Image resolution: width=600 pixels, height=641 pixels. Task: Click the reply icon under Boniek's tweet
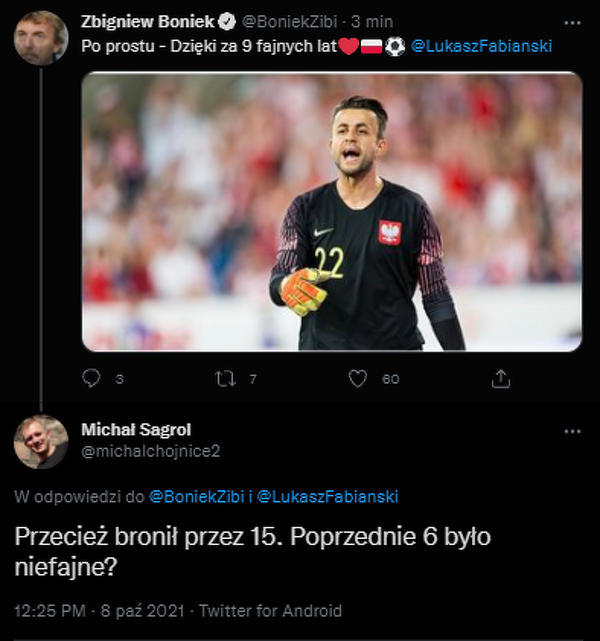[x=93, y=379]
